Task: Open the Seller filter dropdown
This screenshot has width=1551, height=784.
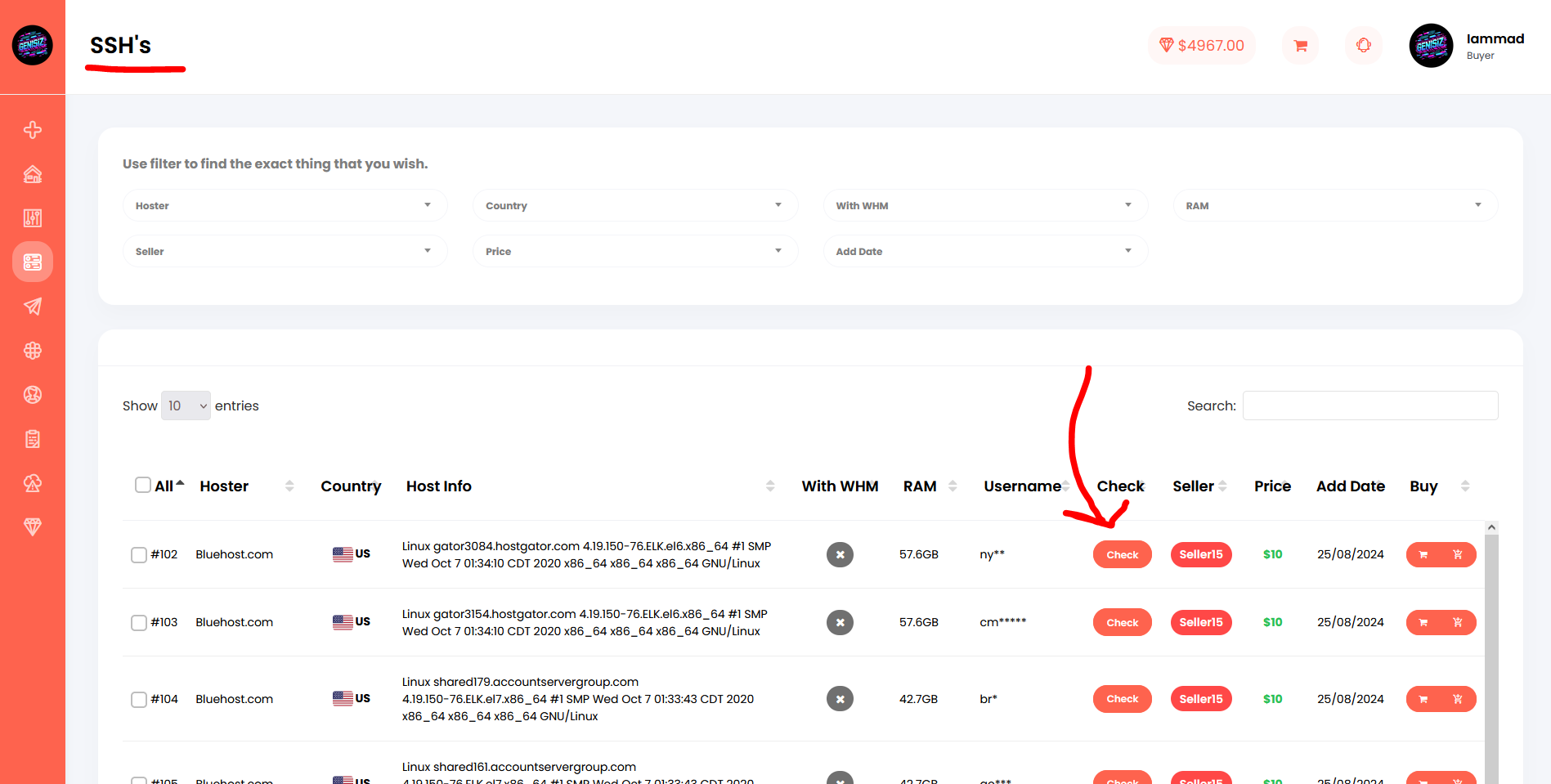Action: tap(285, 251)
